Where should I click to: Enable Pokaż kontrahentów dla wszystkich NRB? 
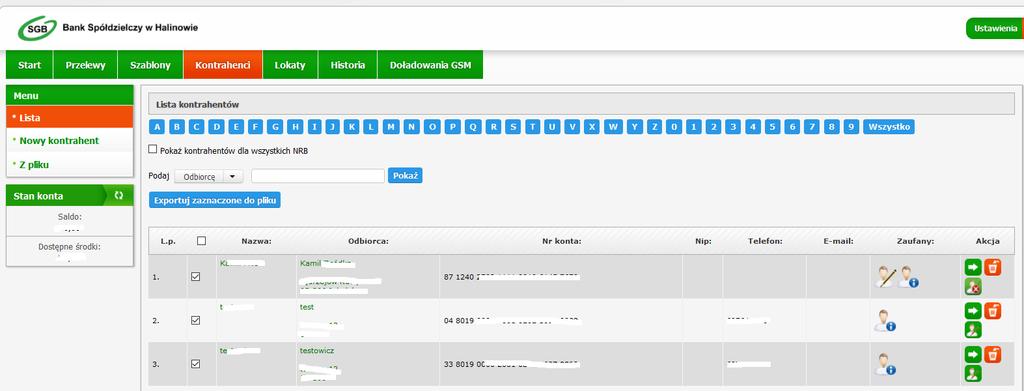[153, 149]
